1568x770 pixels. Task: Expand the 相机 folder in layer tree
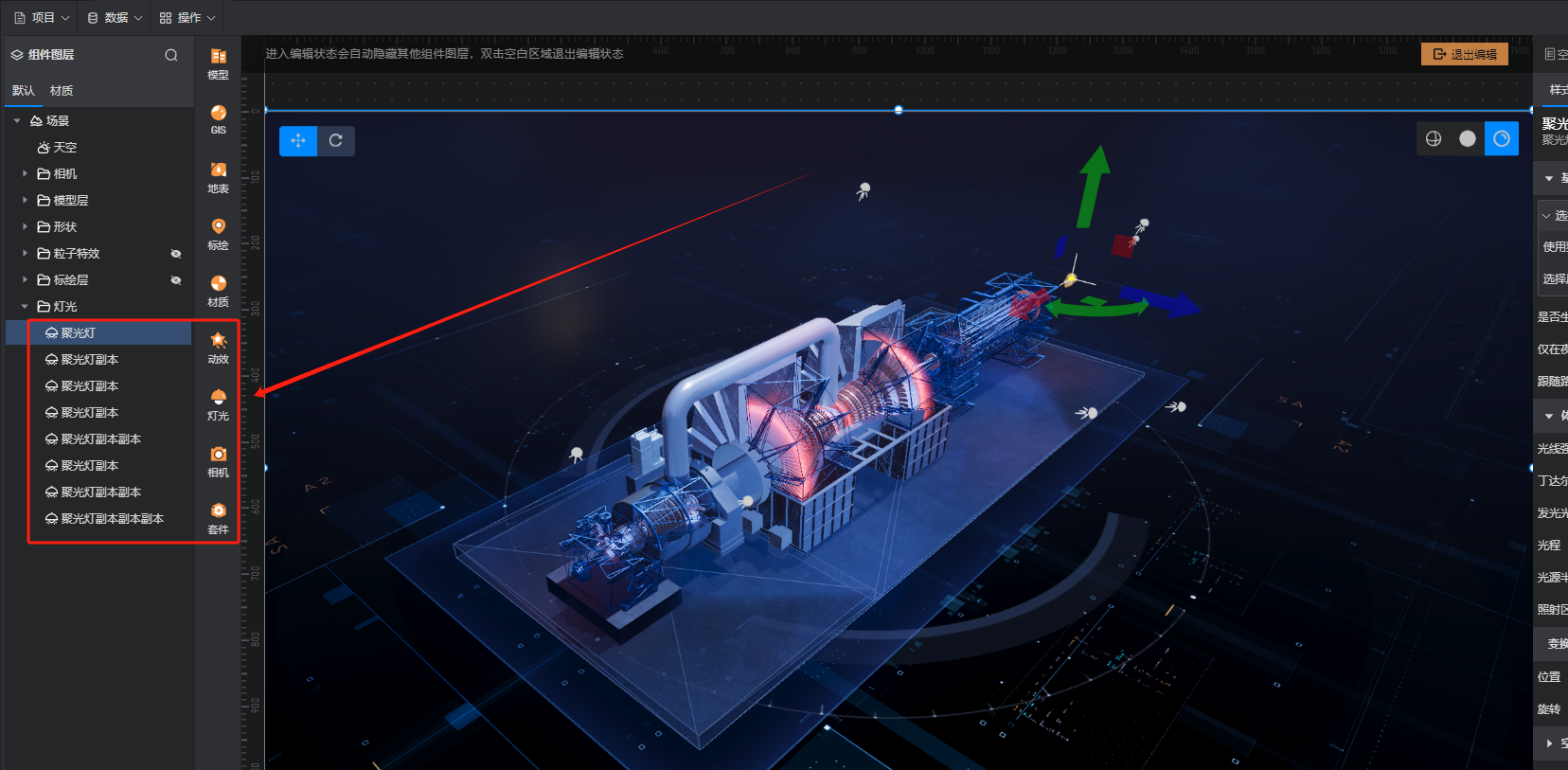pos(25,174)
